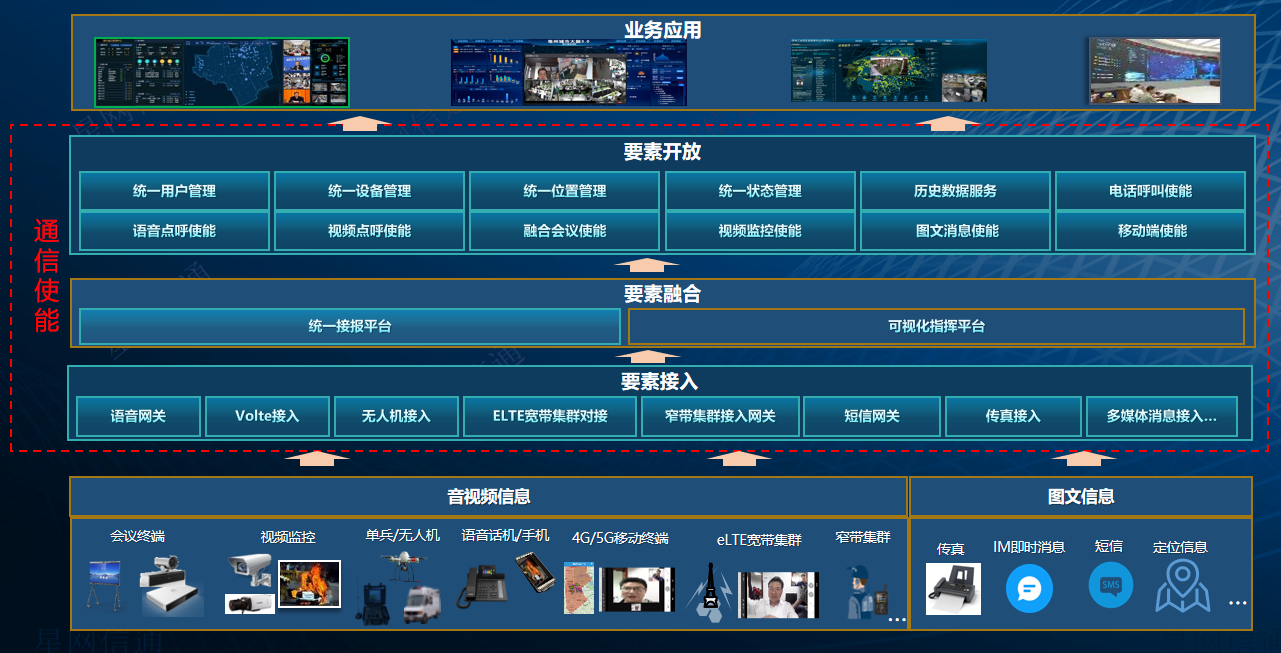
Task: Open the green-bordered dashboard thumbnail in 业务应用
Action: [221, 72]
